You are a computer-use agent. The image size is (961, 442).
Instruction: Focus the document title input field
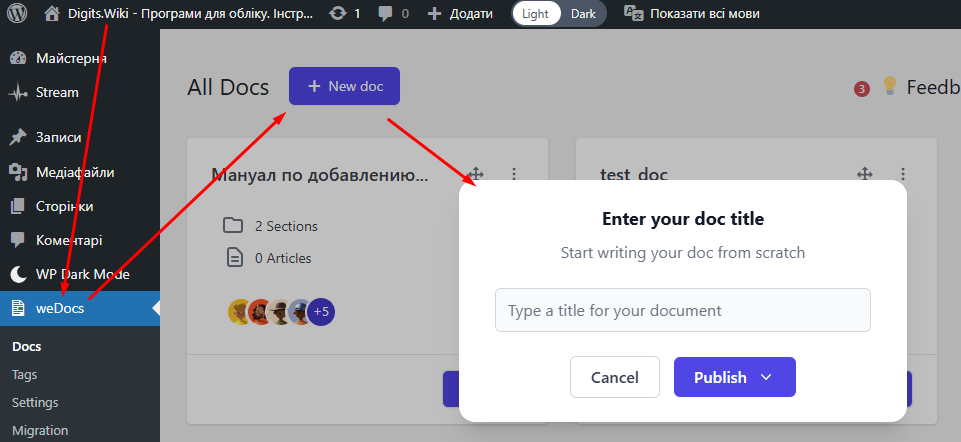point(683,310)
